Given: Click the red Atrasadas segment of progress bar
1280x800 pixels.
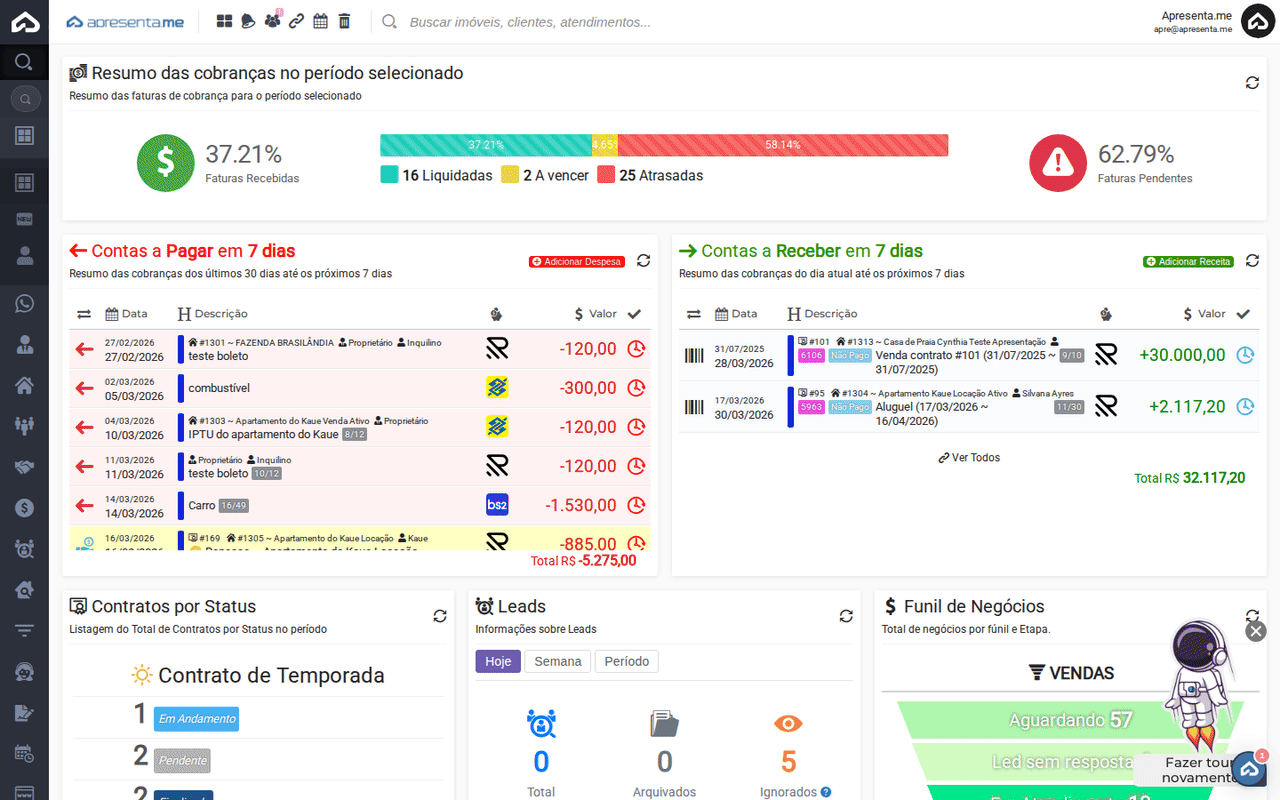Looking at the screenshot, I should click(x=783, y=145).
